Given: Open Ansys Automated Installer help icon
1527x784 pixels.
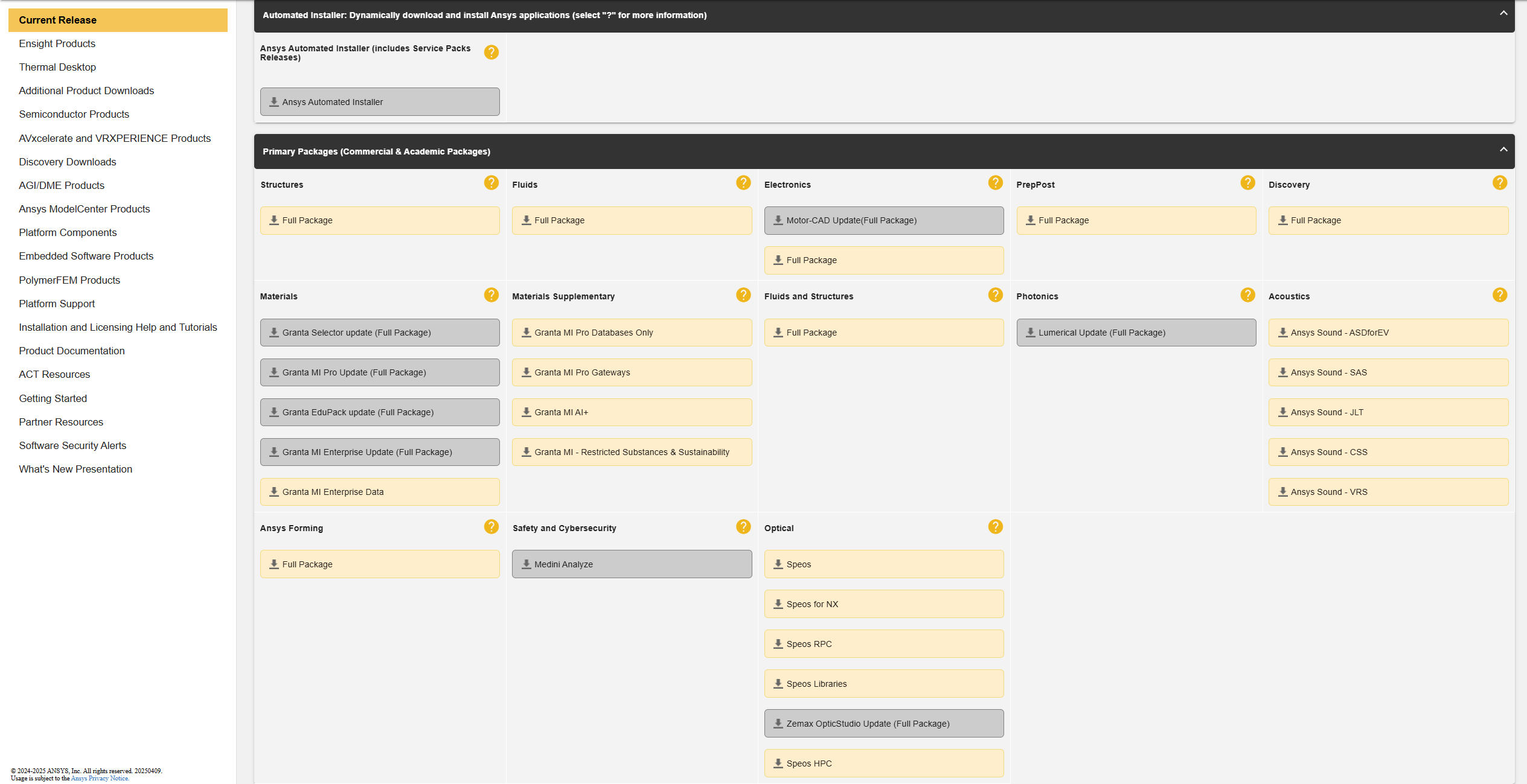Looking at the screenshot, I should (x=491, y=53).
